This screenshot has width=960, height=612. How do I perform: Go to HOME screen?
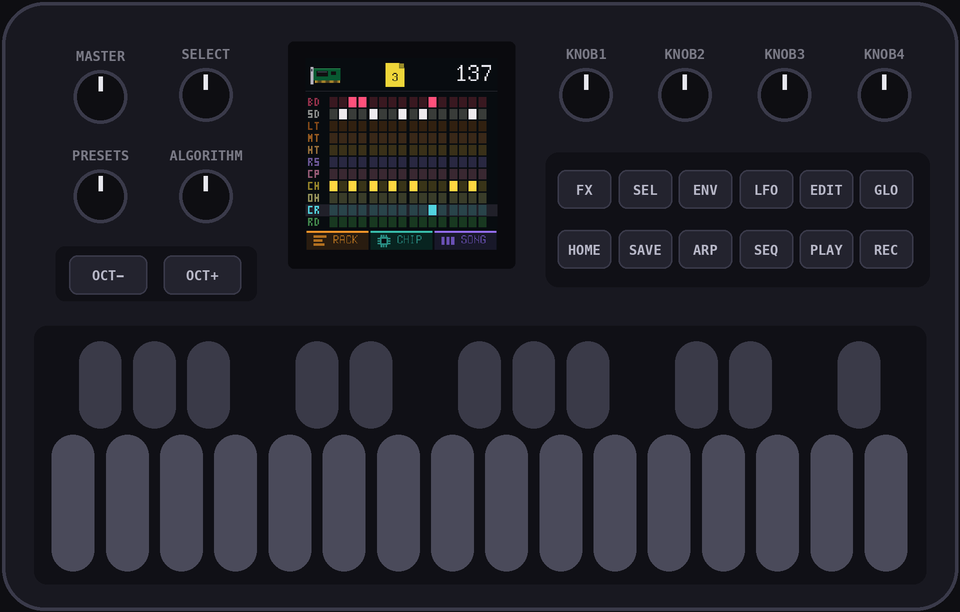tap(584, 250)
